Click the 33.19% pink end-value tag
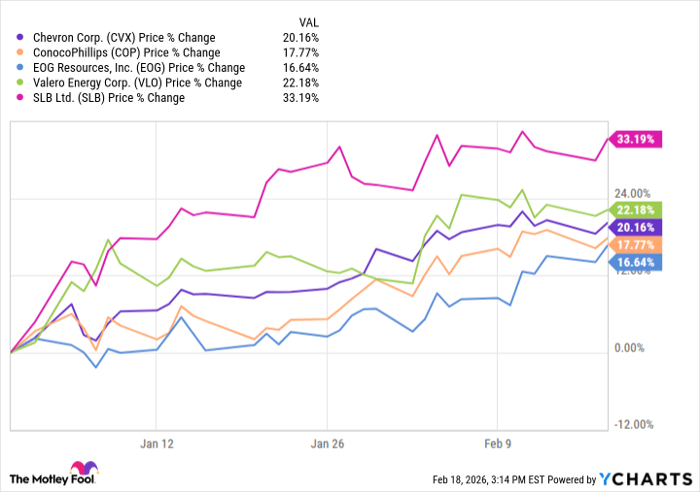Screen dimensions: 700x492 coord(633,140)
